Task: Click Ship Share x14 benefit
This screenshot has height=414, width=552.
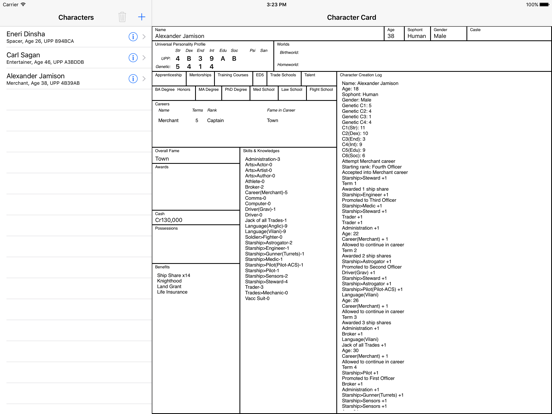Action: [174, 275]
